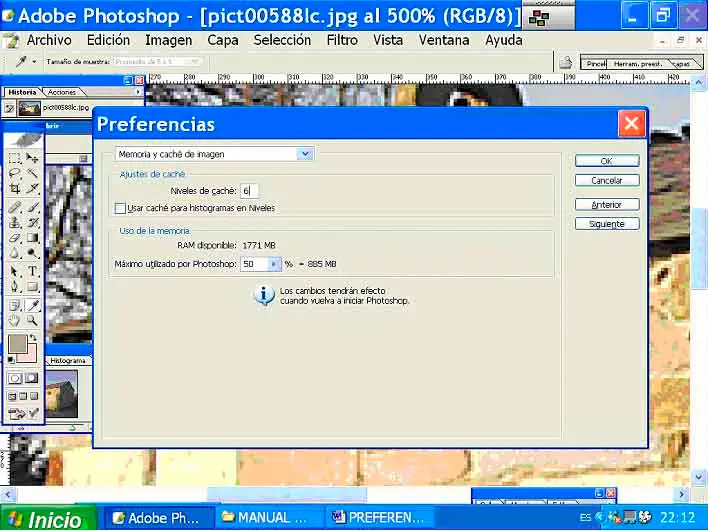Select the Eraser tool
708x531 pixels.
[x=14, y=238]
